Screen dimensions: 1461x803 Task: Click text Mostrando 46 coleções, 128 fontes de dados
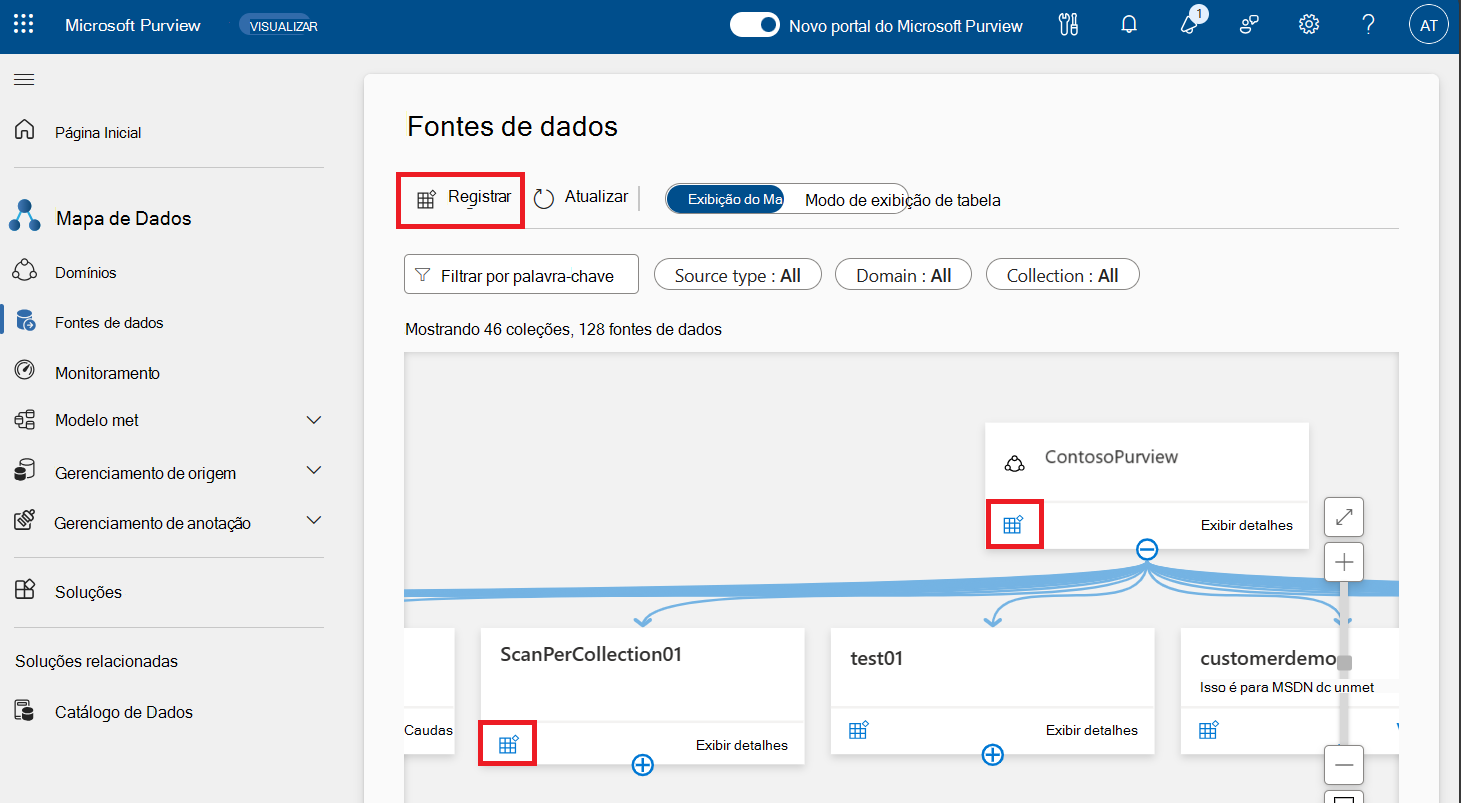[x=563, y=329]
